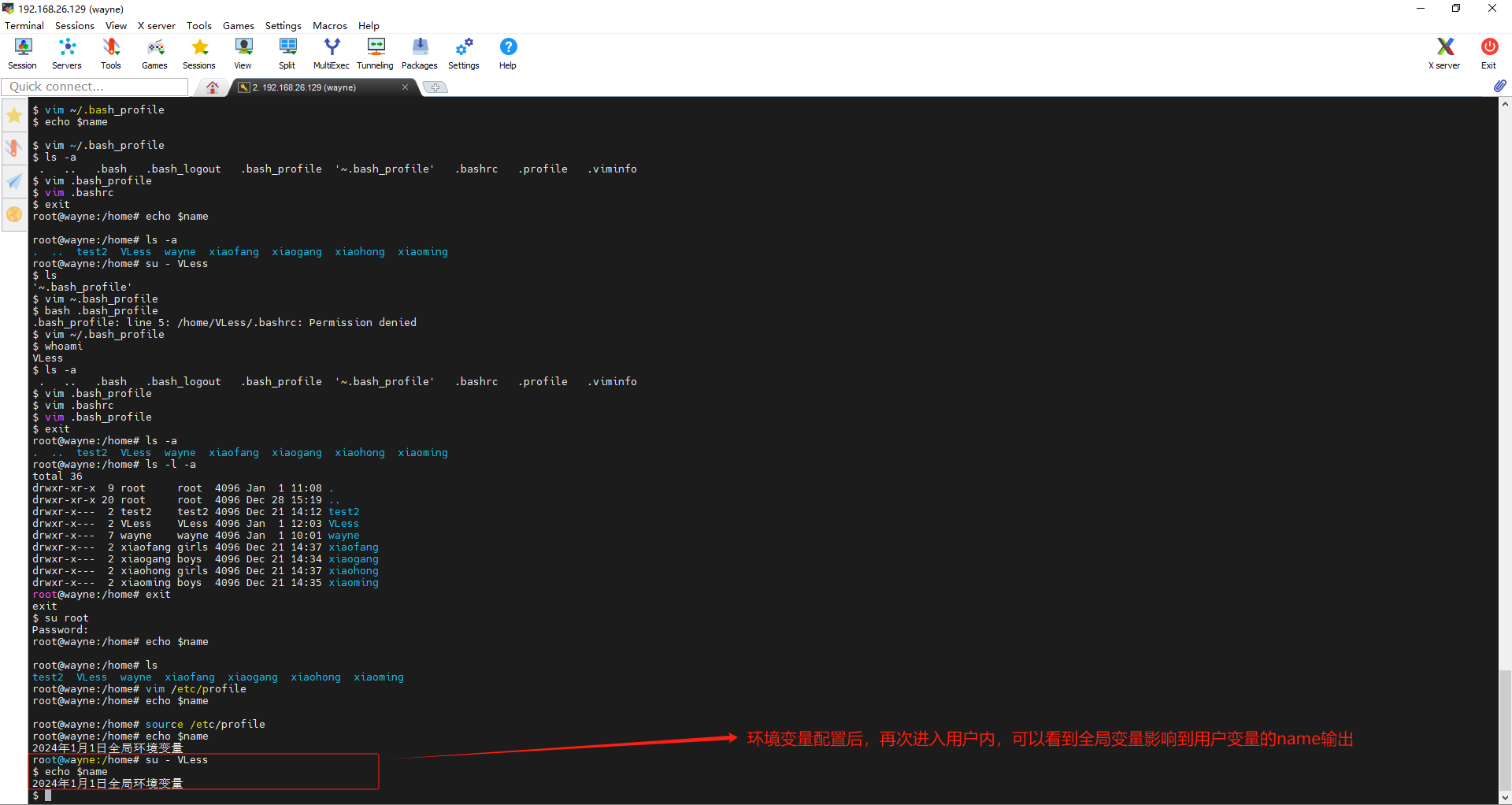Viewport: 1512px width, 805px height.
Task: Split the terminal using Split icon
Action: [287, 54]
